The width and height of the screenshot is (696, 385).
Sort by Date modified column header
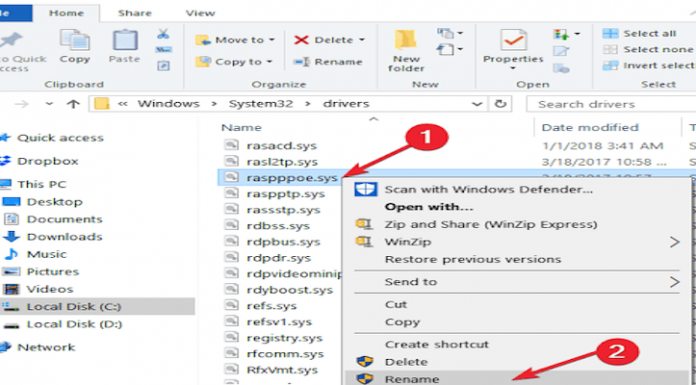coord(590,127)
